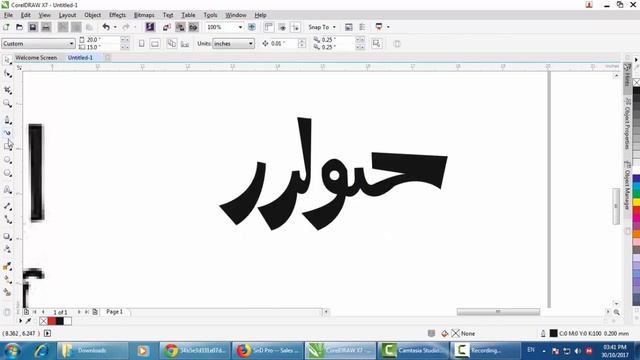This screenshot has width=640, height=360.
Task: Open the Units inches dropdown
Action: pos(250,44)
